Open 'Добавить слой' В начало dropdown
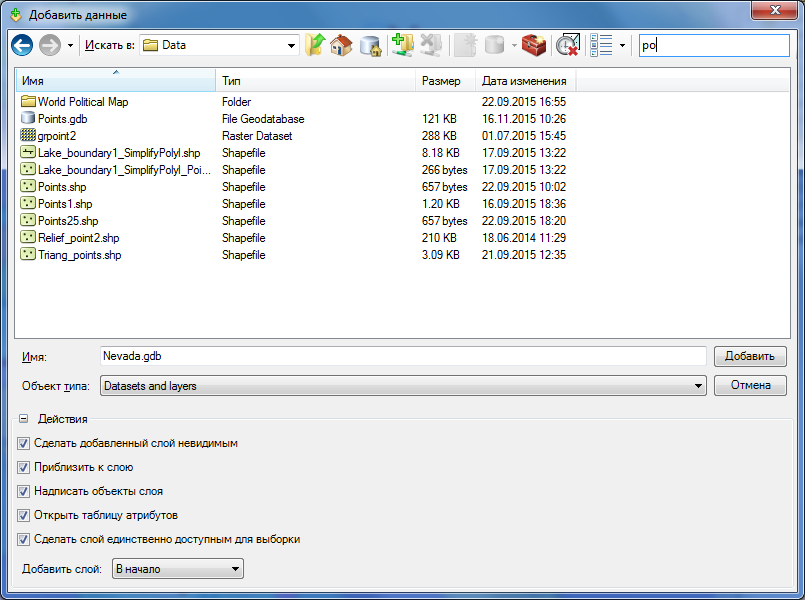Image resolution: width=805 pixels, height=600 pixels. [236, 569]
